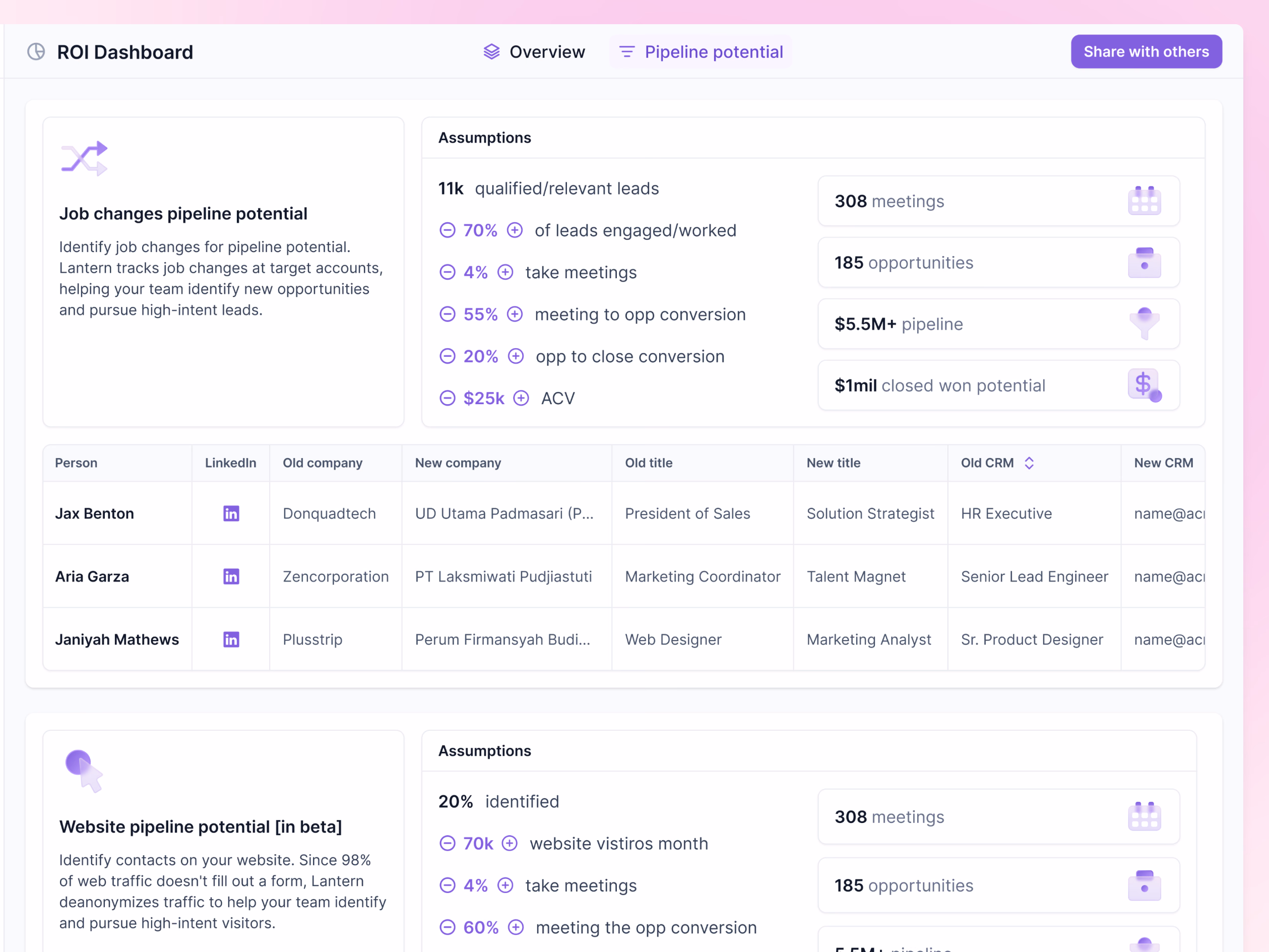The width and height of the screenshot is (1269, 952).
Task: Decrease the 60% meeting the opp conversion
Action: [x=448, y=927]
